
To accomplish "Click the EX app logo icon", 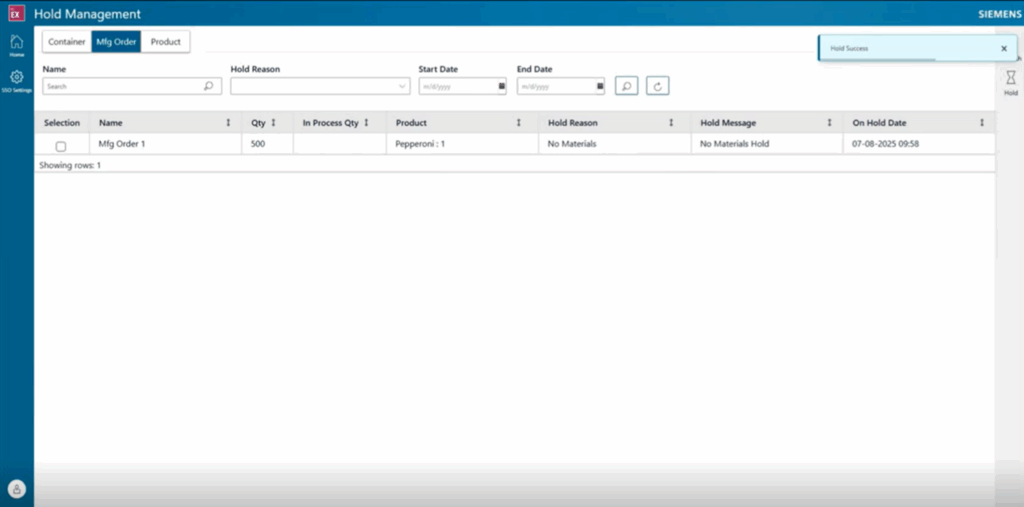I will point(15,14).
